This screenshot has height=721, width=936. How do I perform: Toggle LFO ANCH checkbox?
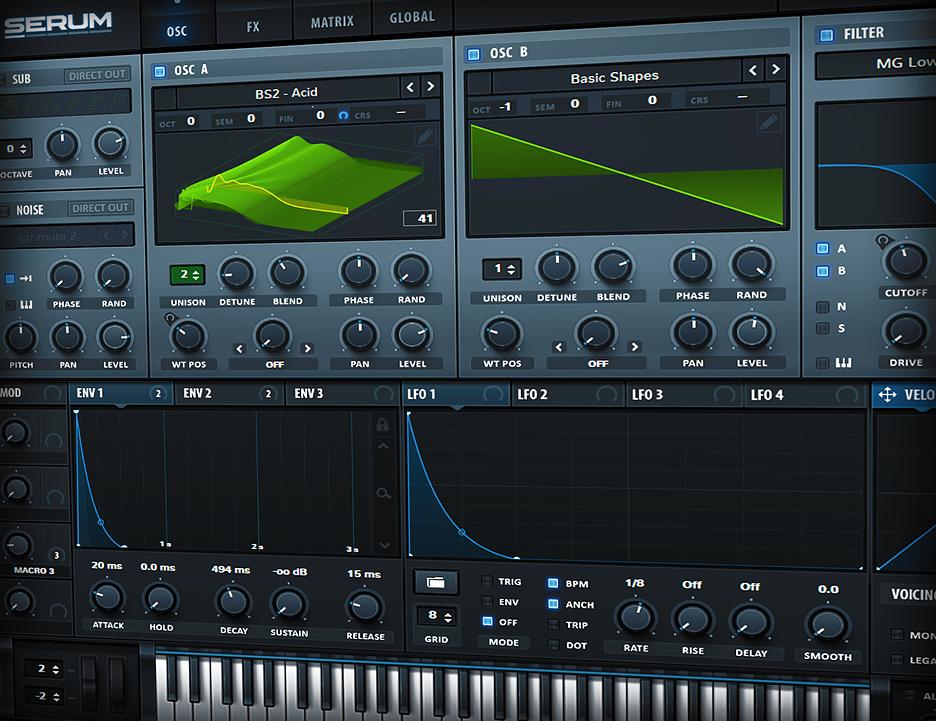pyautogui.click(x=553, y=604)
